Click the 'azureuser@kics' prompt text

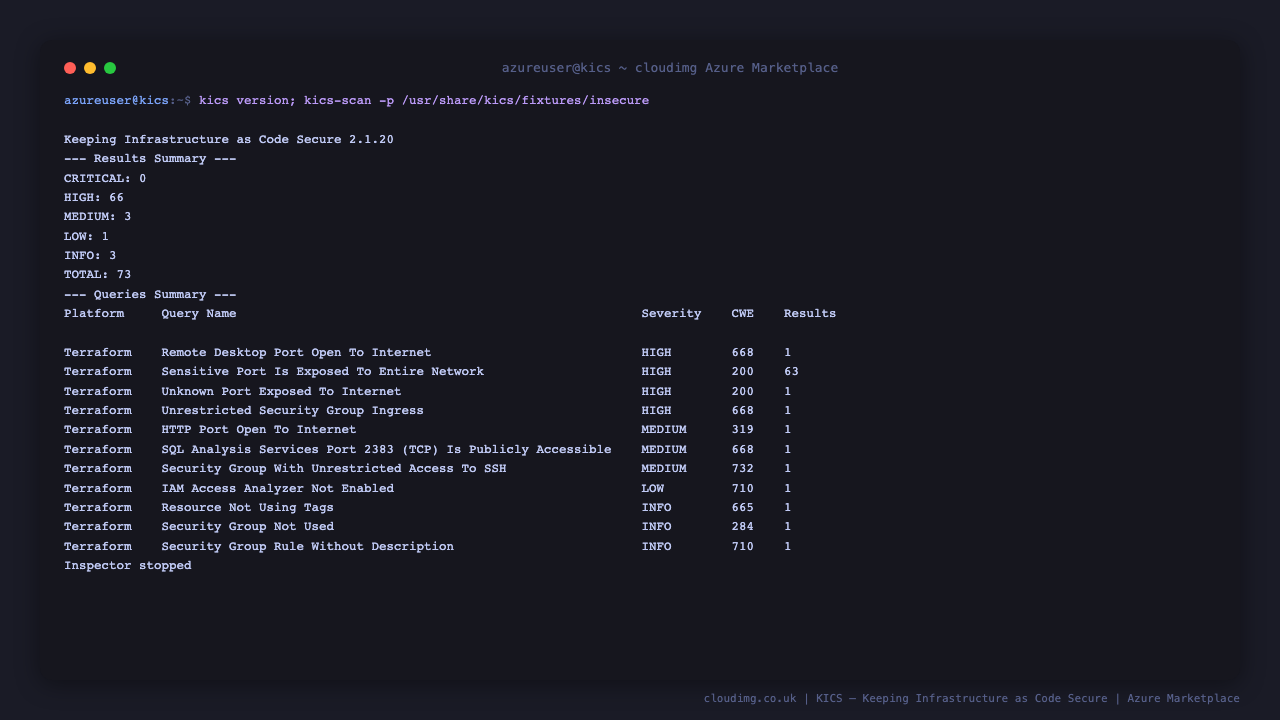point(116,101)
